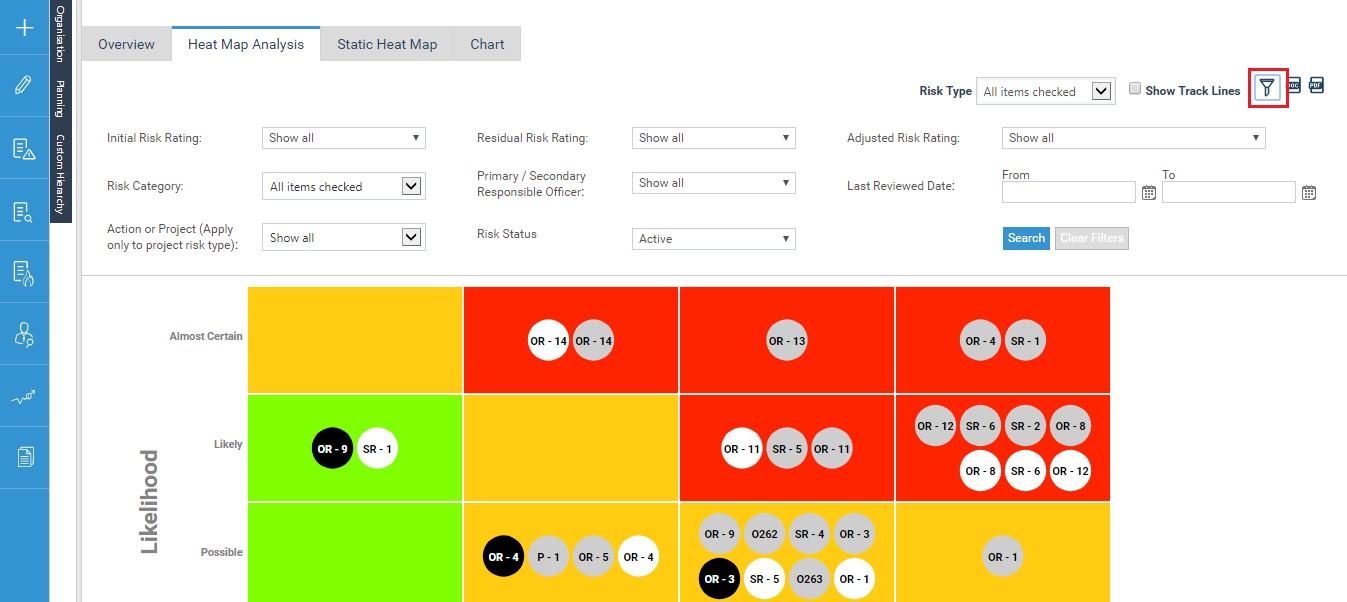Switch to the Overview tab
Image resolution: width=1347 pixels, height=602 pixels.
[x=126, y=44]
